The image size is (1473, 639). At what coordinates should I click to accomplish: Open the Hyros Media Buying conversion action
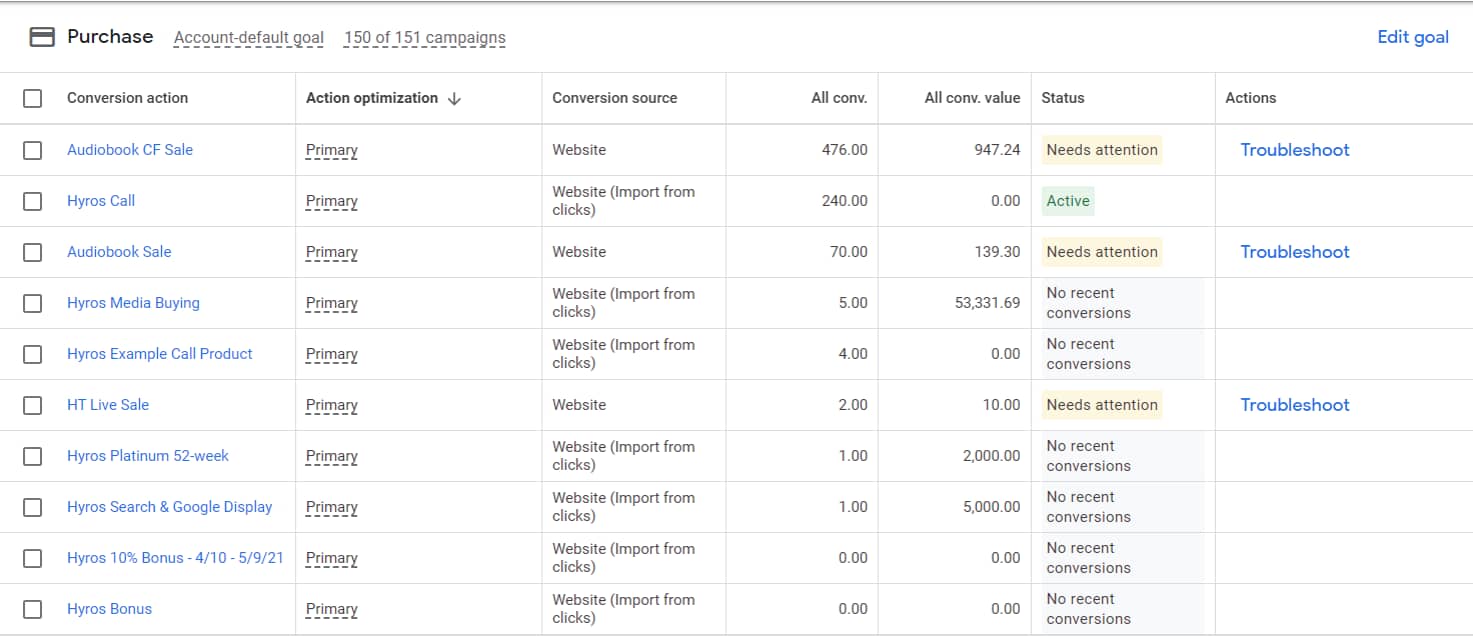tap(133, 303)
